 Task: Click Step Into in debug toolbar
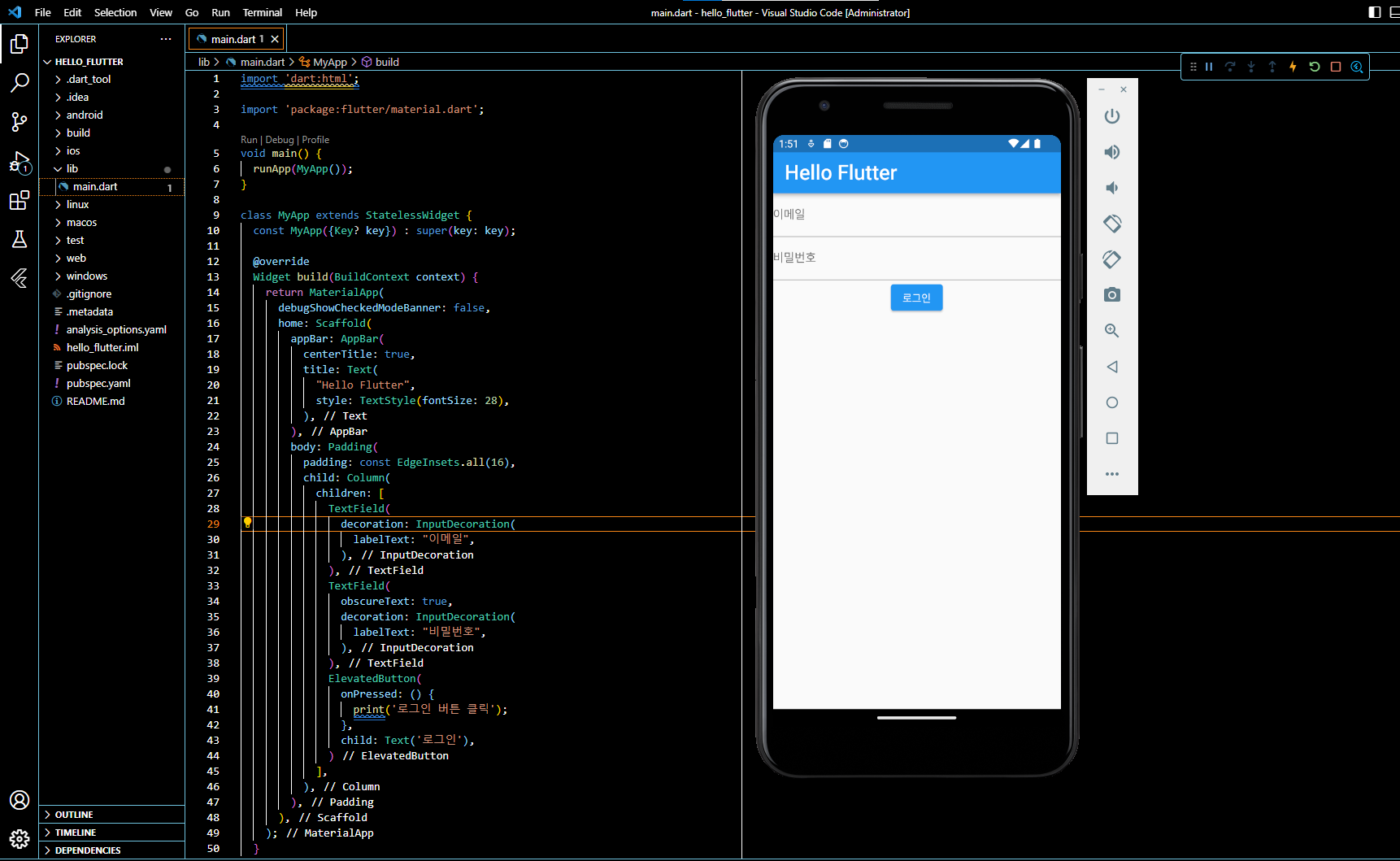coord(1251,67)
